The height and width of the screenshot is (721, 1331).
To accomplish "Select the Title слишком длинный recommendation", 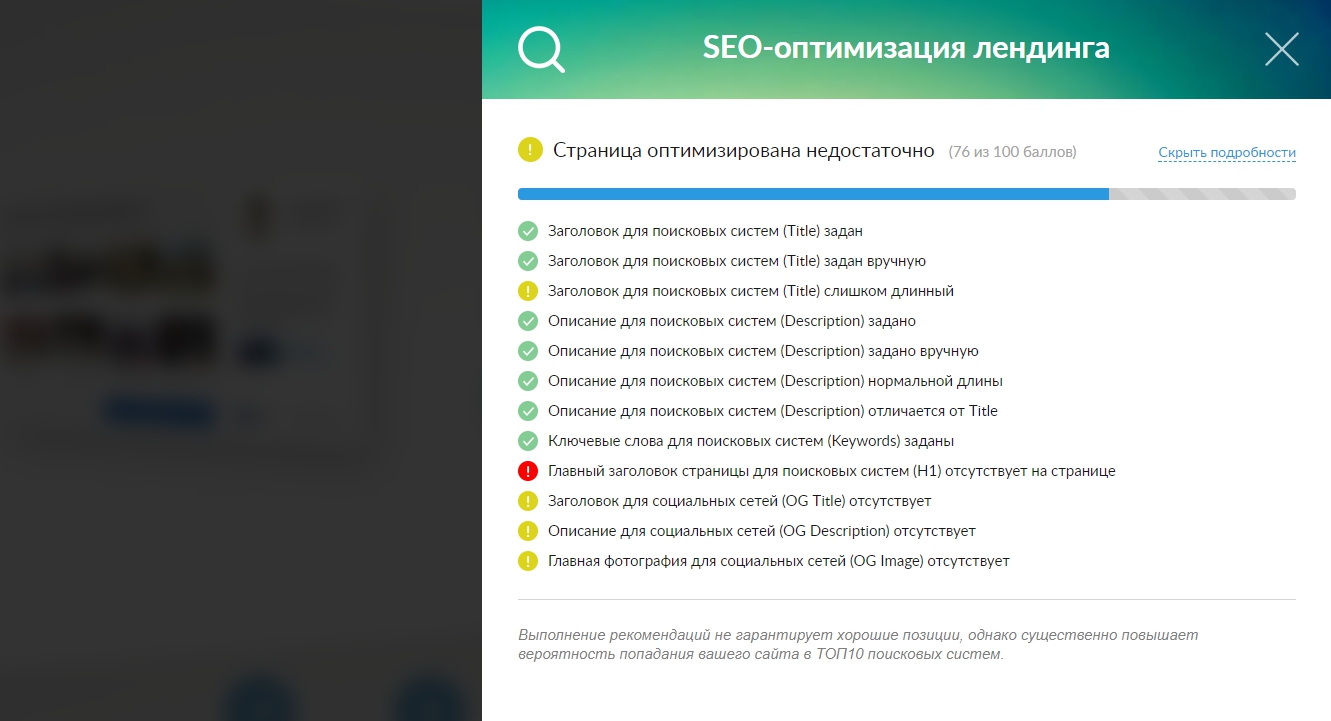I will click(x=750, y=291).
